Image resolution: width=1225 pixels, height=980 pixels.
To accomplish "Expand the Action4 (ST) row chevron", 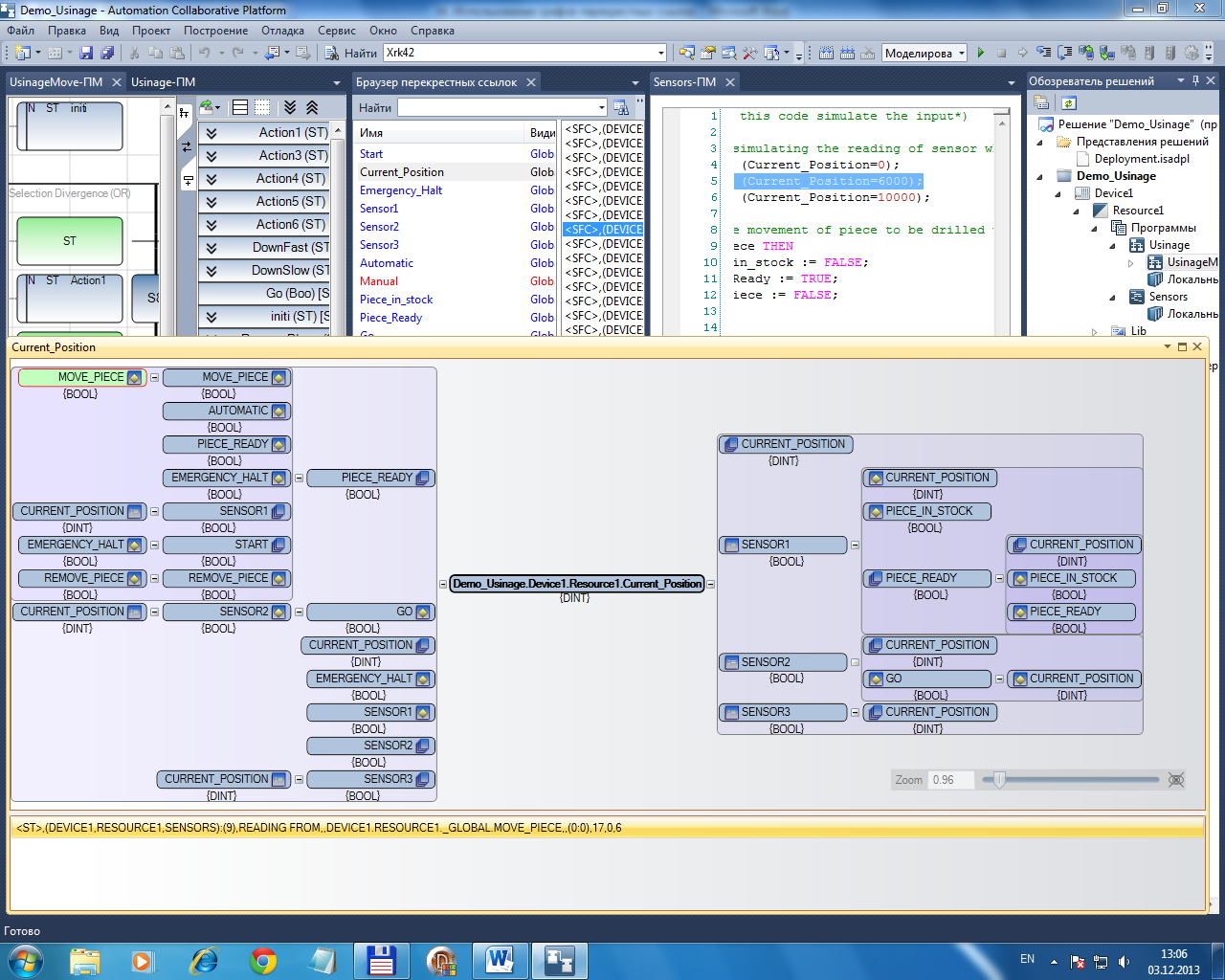I will tap(211, 179).
